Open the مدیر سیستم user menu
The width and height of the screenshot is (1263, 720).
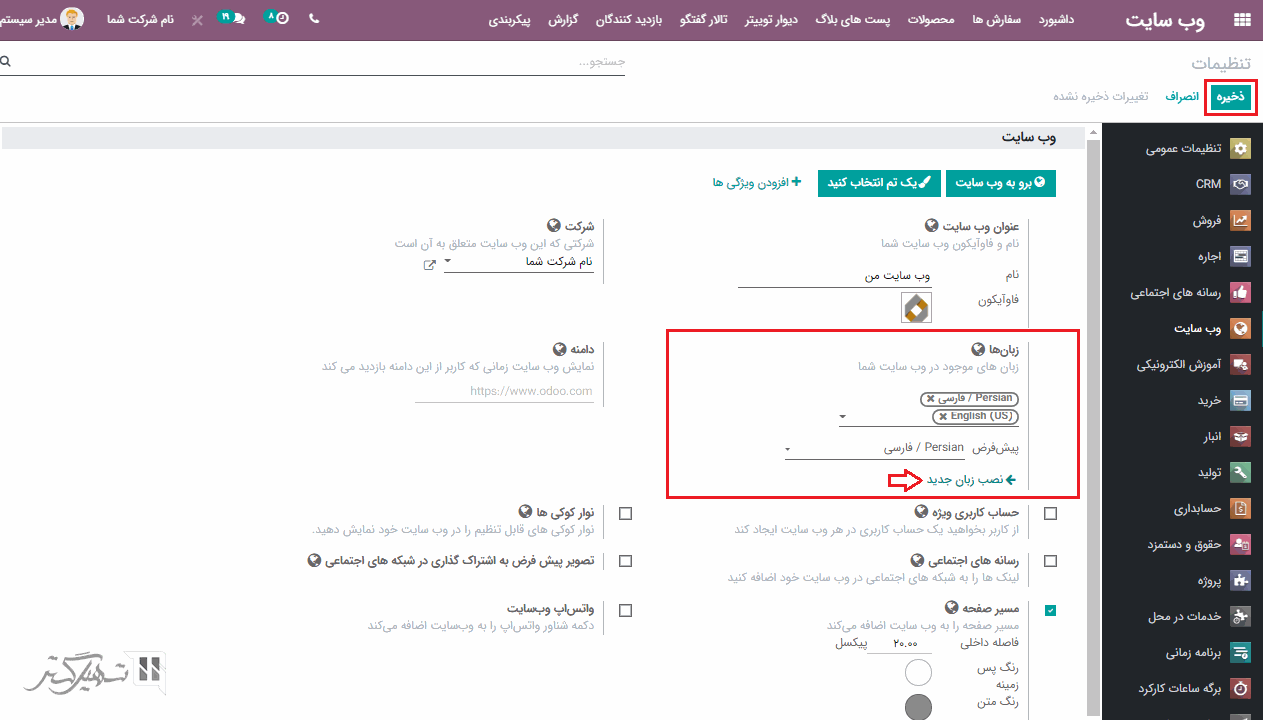pos(42,19)
